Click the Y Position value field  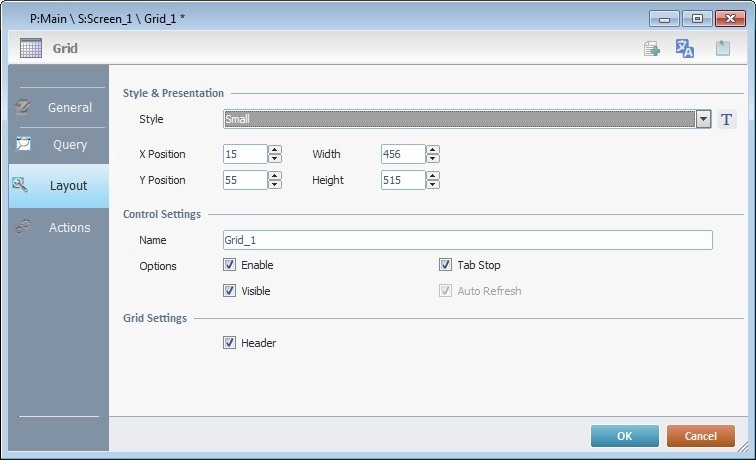click(245, 180)
